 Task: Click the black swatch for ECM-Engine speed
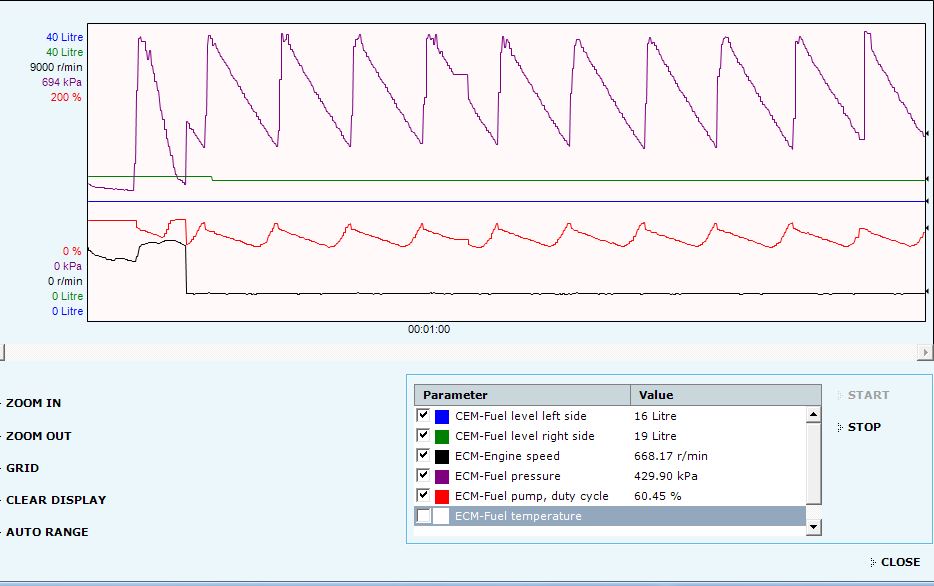tap(440, 455)
